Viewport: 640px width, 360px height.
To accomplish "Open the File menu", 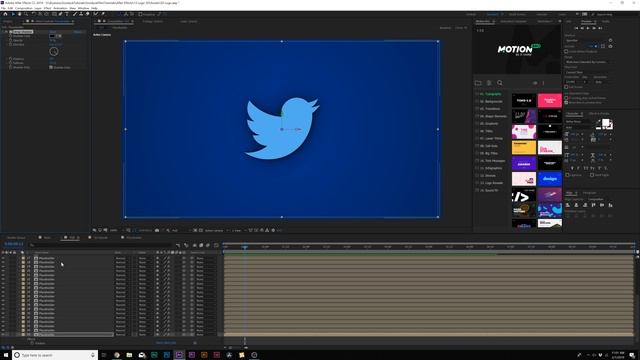I will 3,8.
